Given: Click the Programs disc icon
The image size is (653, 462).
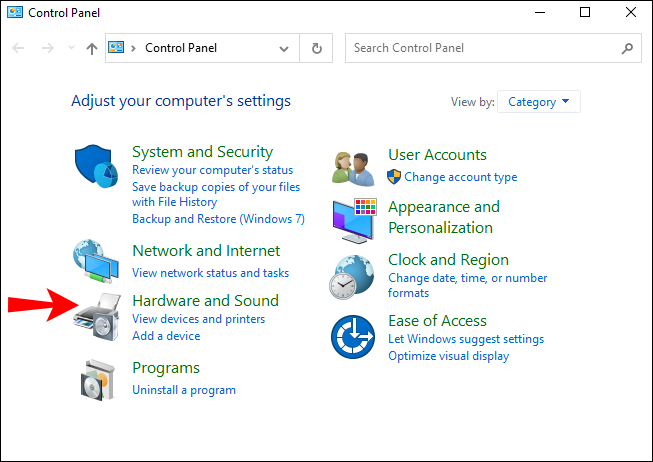Looking at the screenshot, I should 98,378.
